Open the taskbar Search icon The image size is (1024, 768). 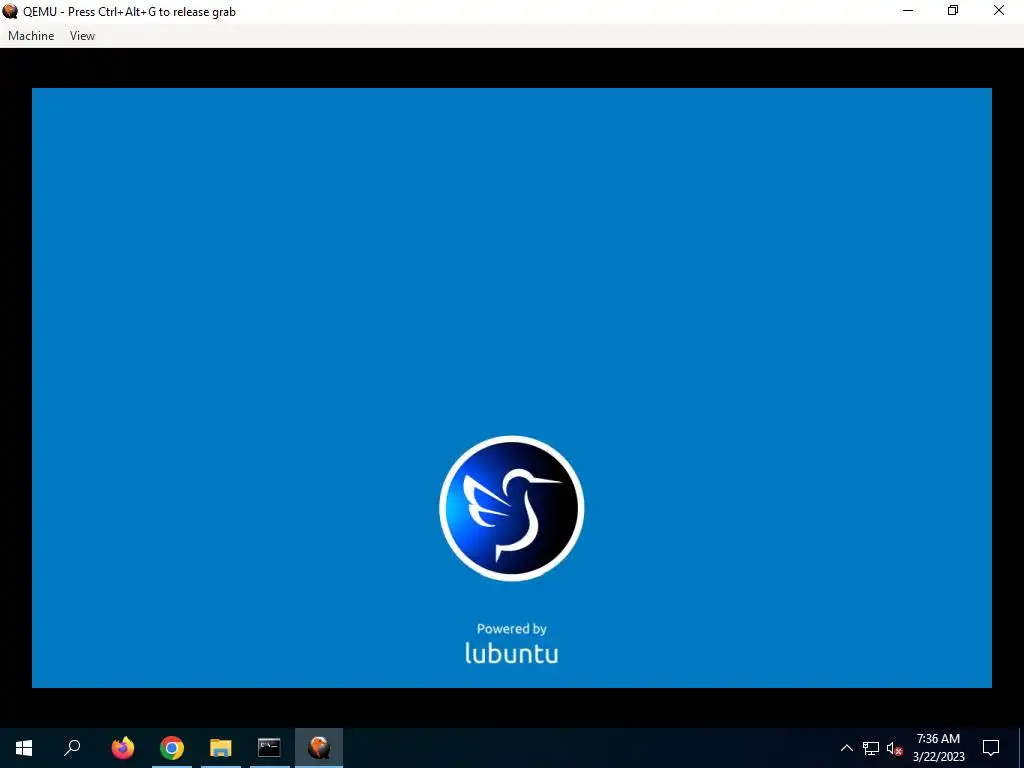(x=72, y=748)
